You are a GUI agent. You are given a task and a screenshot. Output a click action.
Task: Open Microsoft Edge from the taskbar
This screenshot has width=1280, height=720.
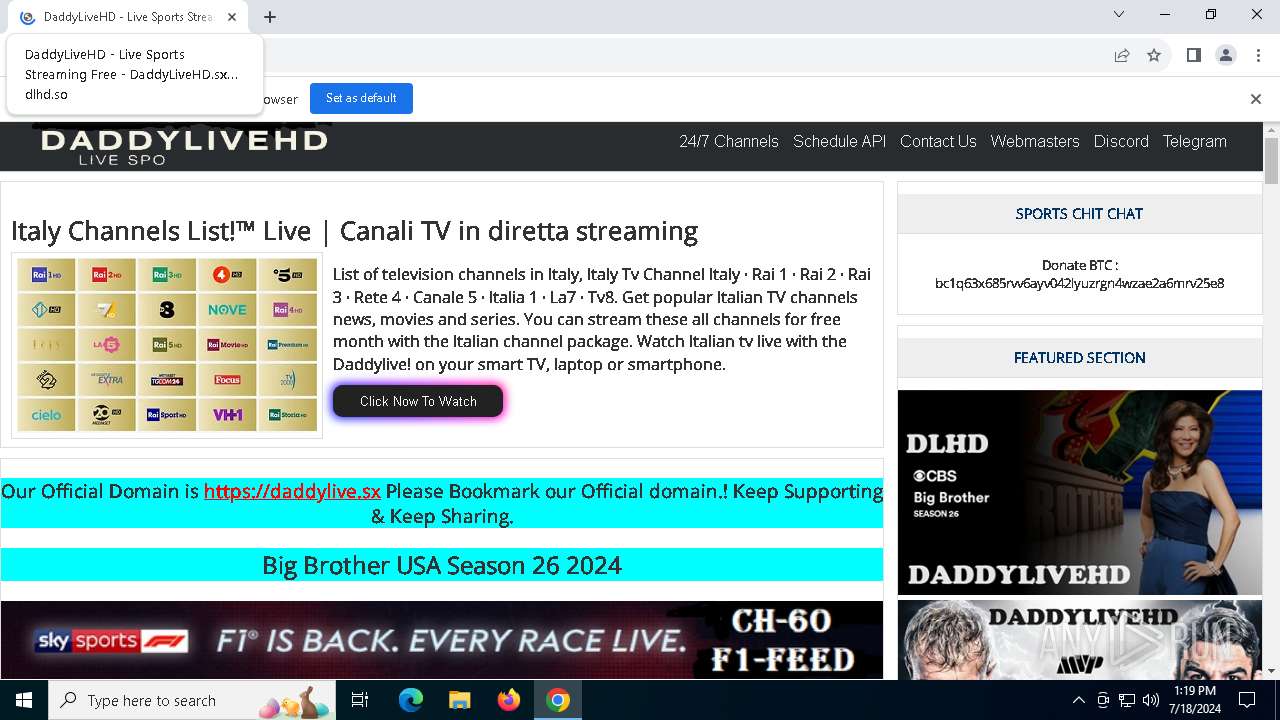coord(411,700)
